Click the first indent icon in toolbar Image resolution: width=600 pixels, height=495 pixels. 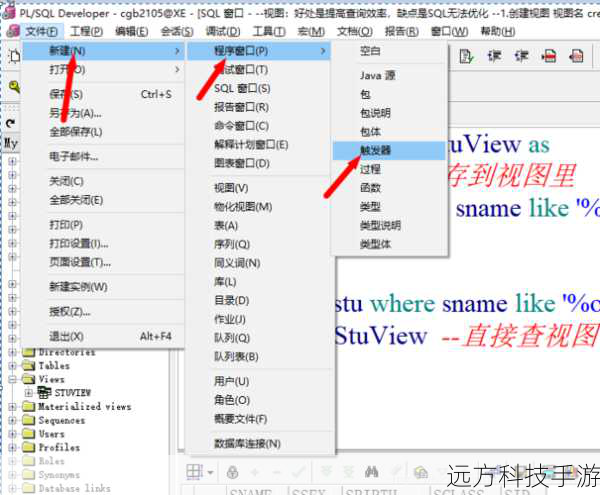pyautogui.click(x=494, y=57)
